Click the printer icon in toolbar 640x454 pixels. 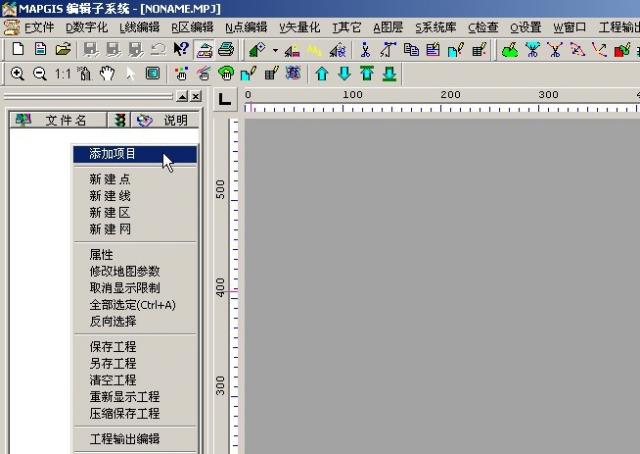click(226, 49)
